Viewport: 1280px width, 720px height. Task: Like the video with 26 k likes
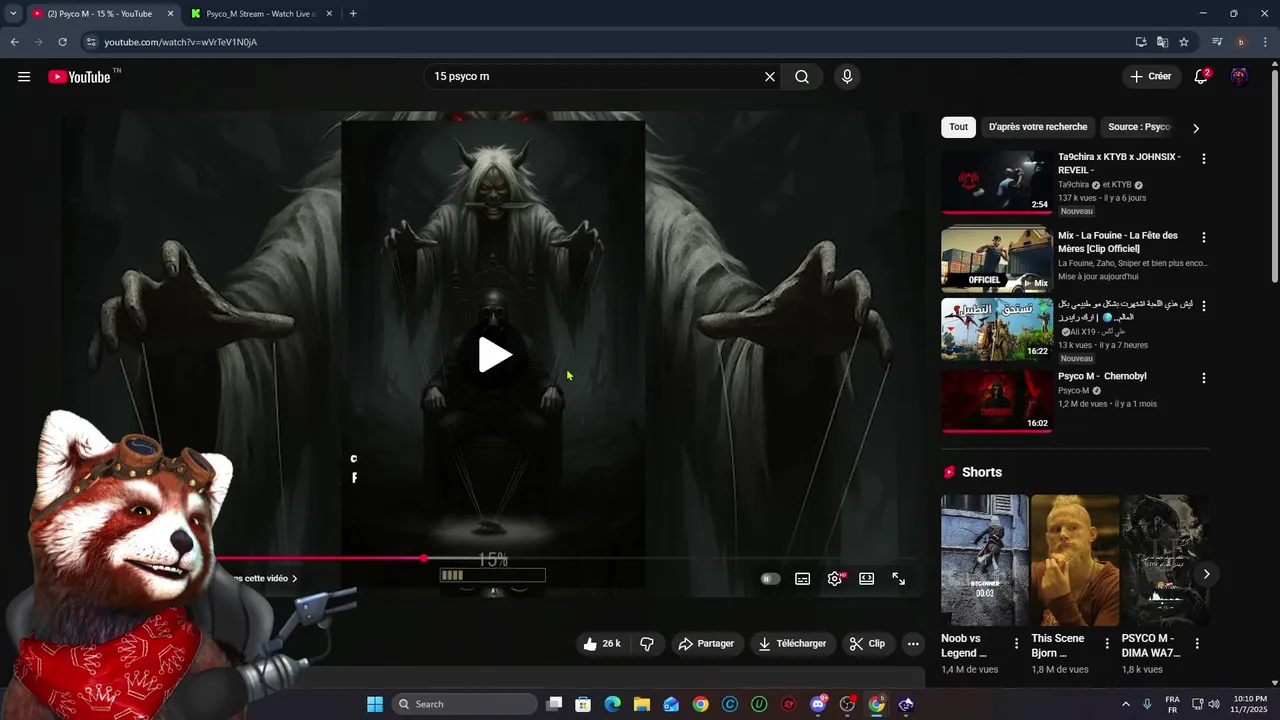coord(602,644)
